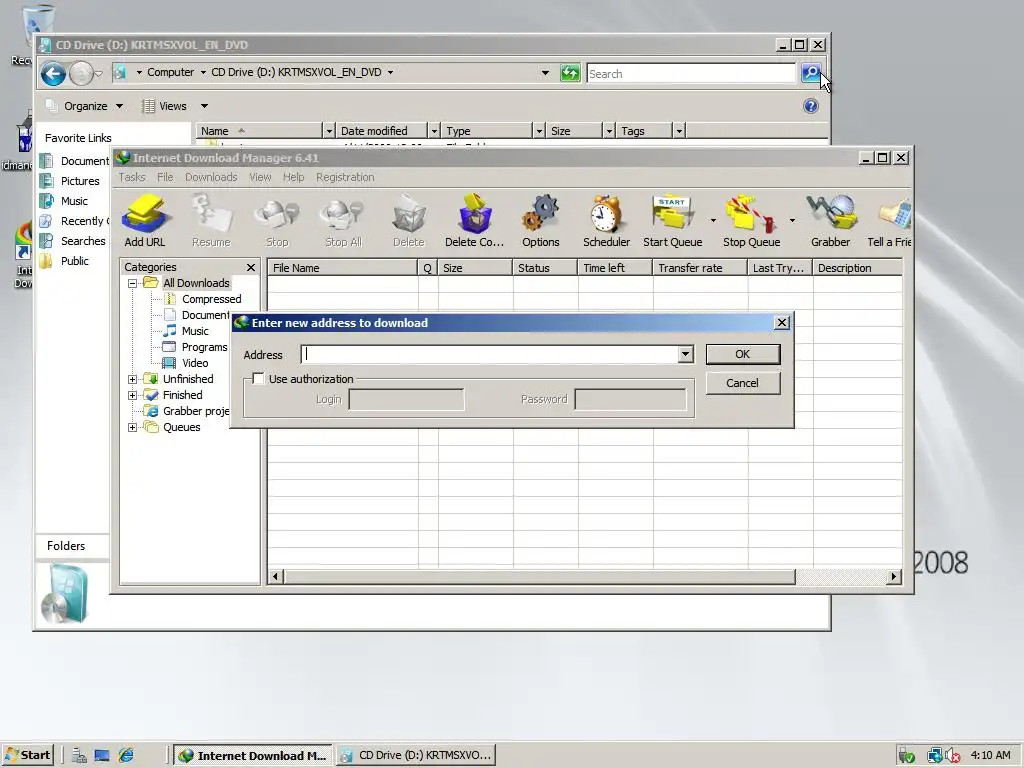Screen dimensions: 1024x768
Task: Click the Explorer help question icon
Action: pyautogui.click(x=810, y=106)
